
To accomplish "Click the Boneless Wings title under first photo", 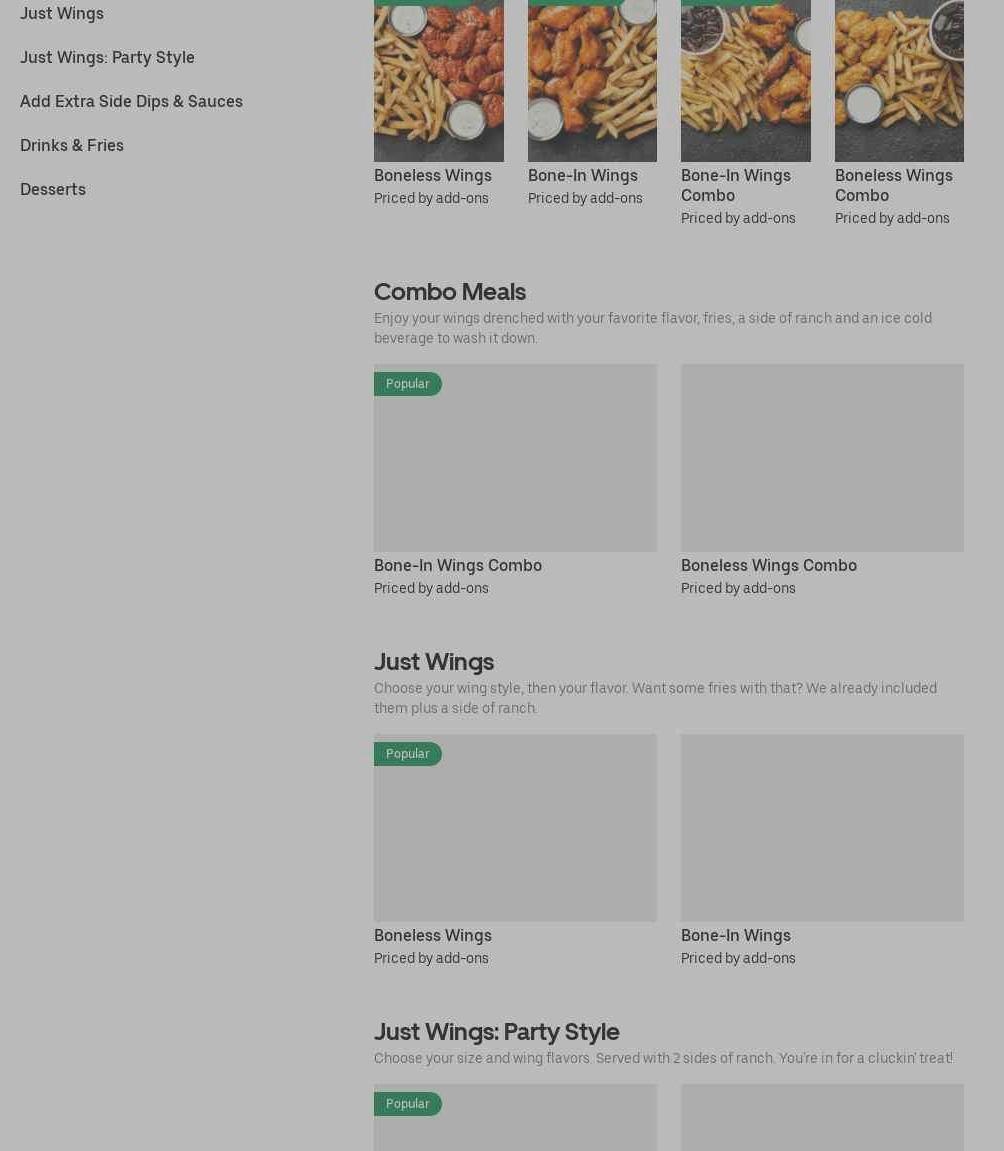I will tap(433, 175).
